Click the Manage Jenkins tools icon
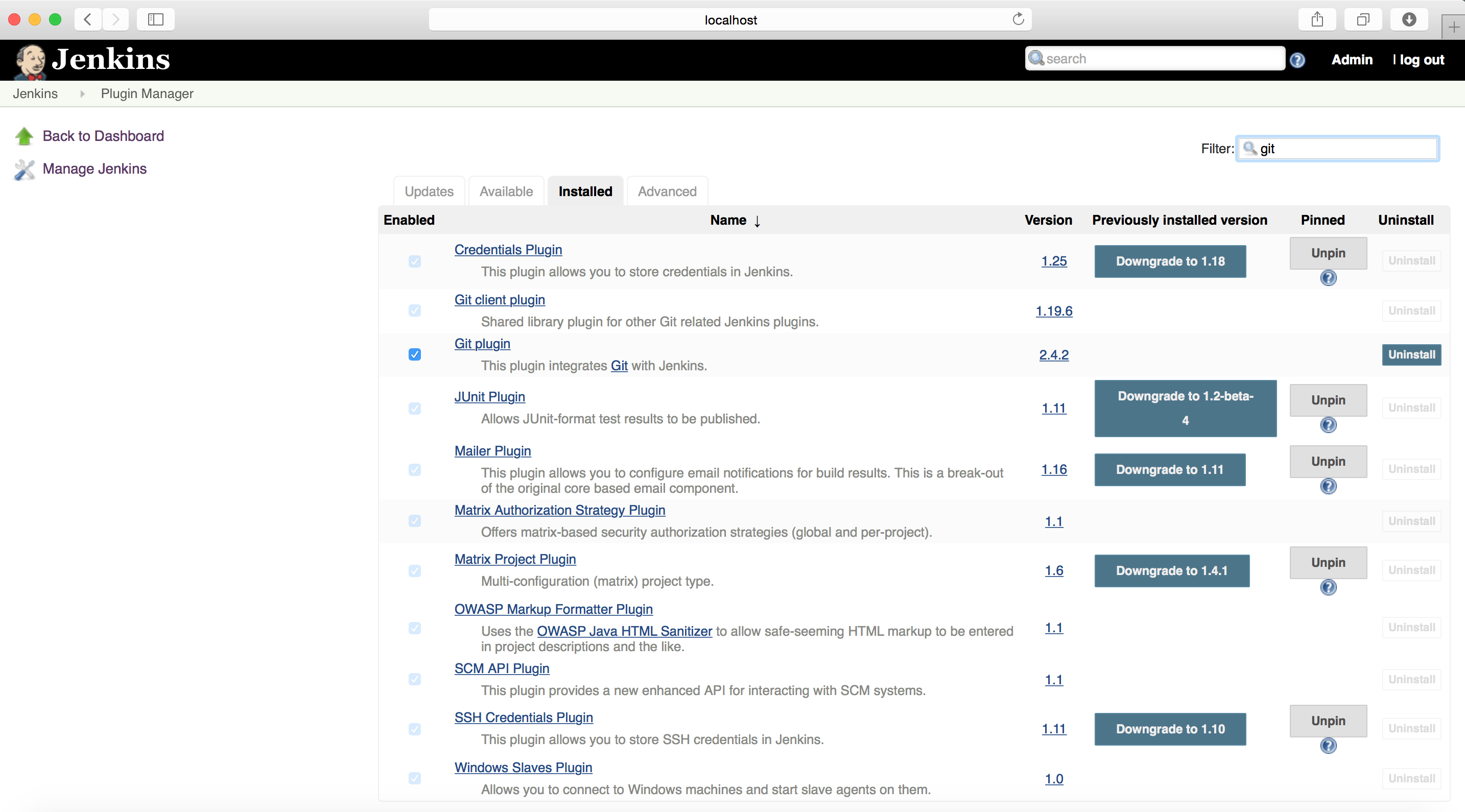The height and width of the screenshot is (812, 1465). point(24,169)
